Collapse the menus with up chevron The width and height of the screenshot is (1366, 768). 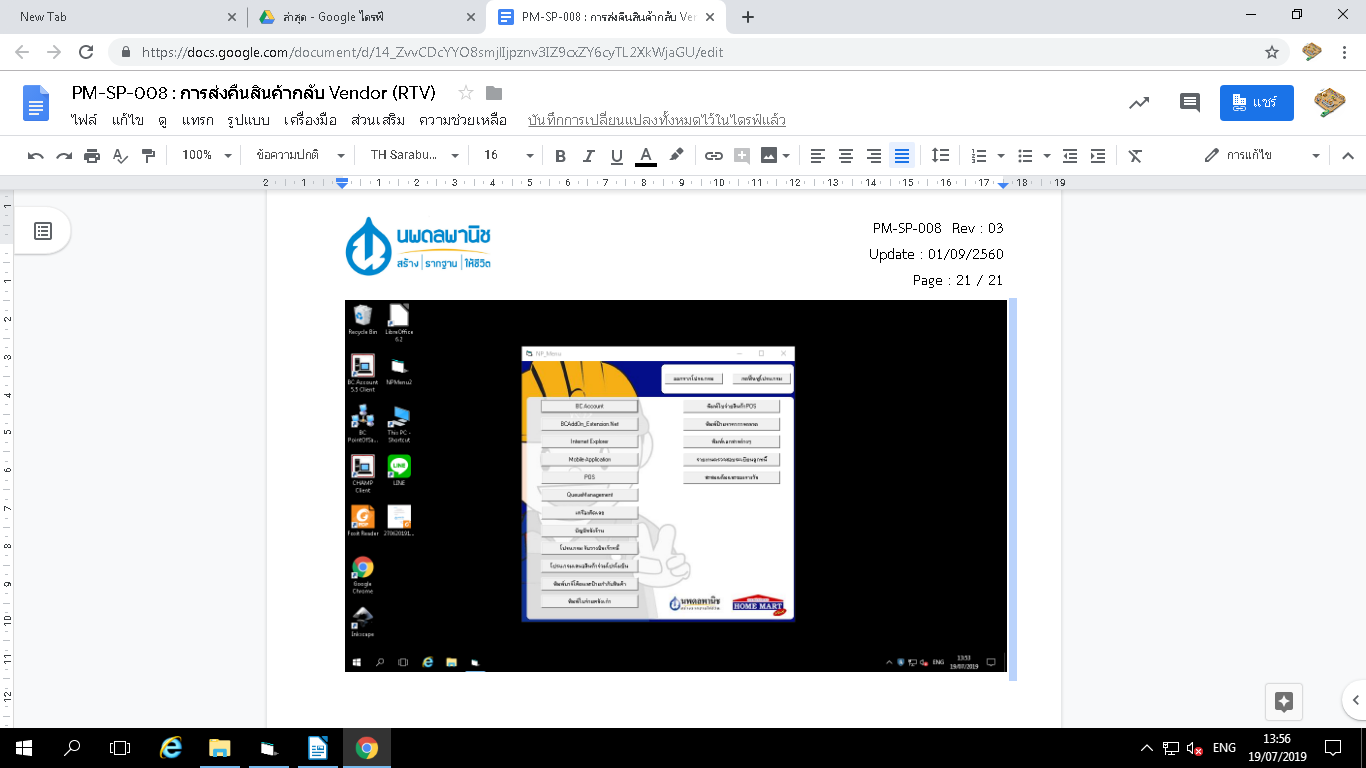1347,156
